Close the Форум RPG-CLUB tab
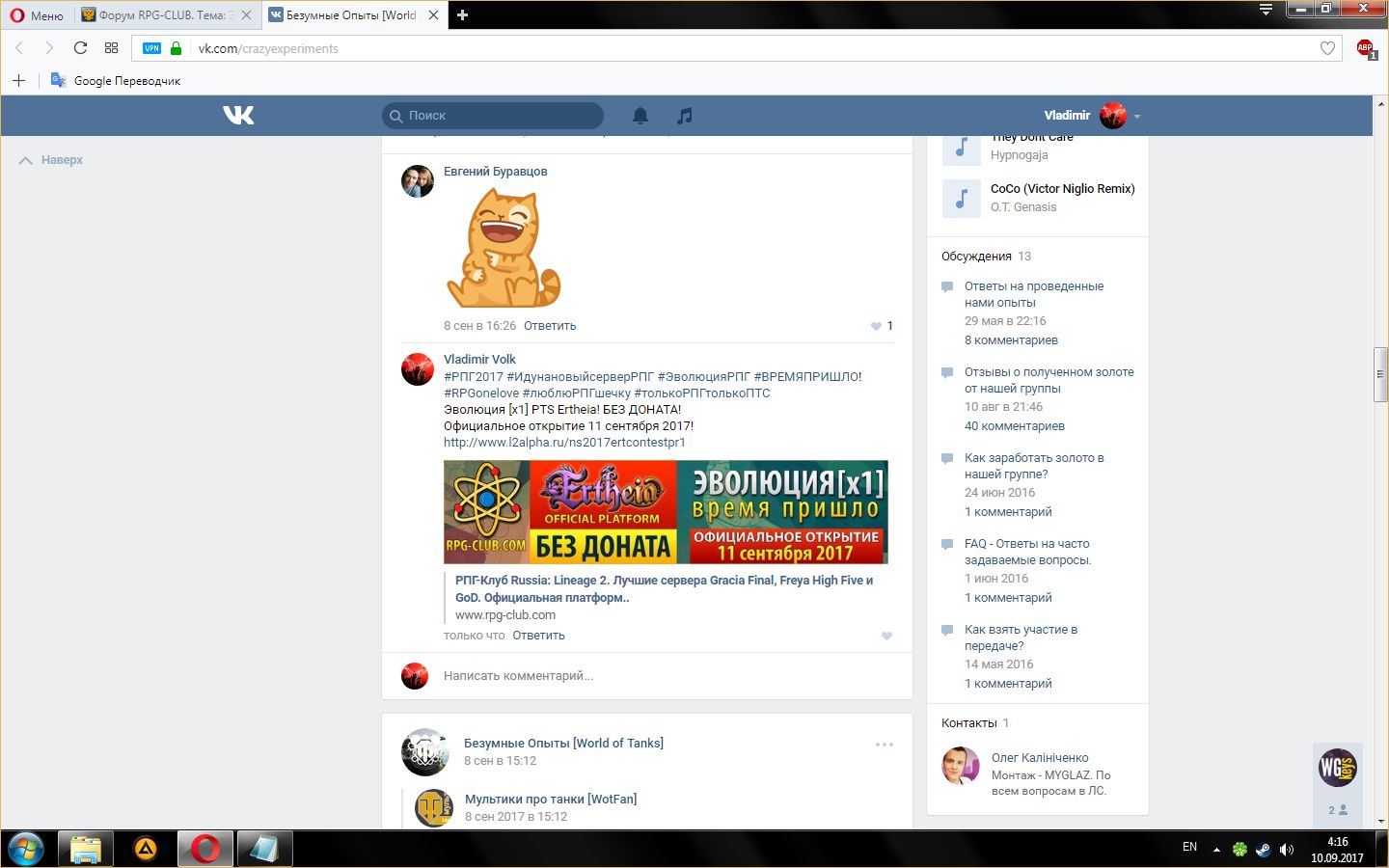 pos(247,15)
